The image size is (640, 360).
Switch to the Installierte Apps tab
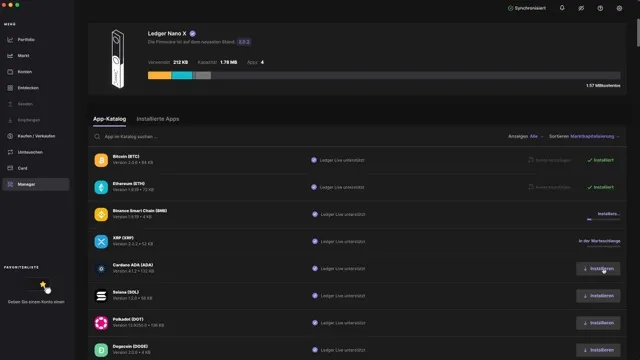(x=158, y=119)
